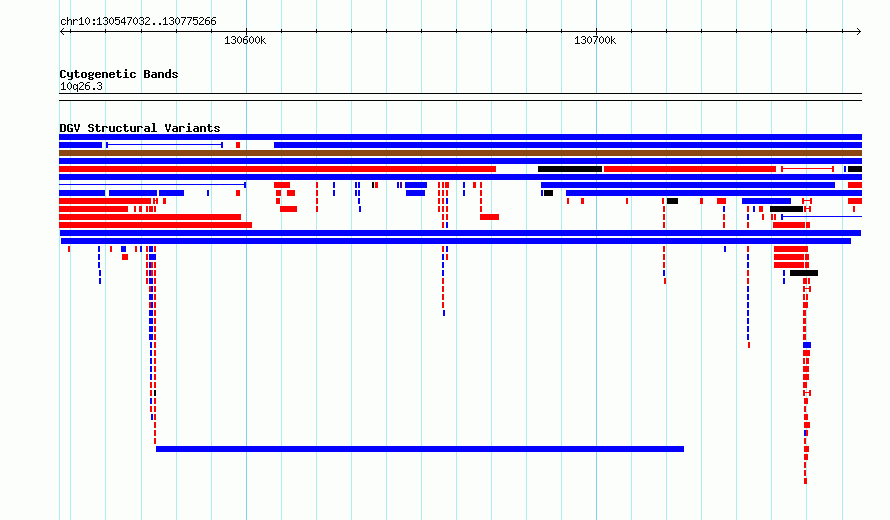
Task: Select the 10q26.3 cytogenetic band bar
Action: (460, 97)
